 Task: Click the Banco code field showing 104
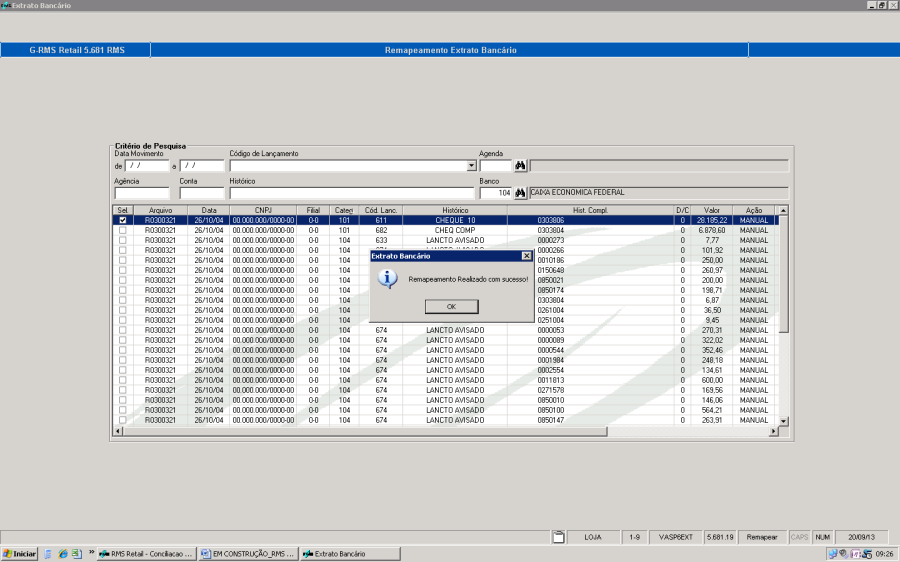pyautogui.click(x=495, y=193)
